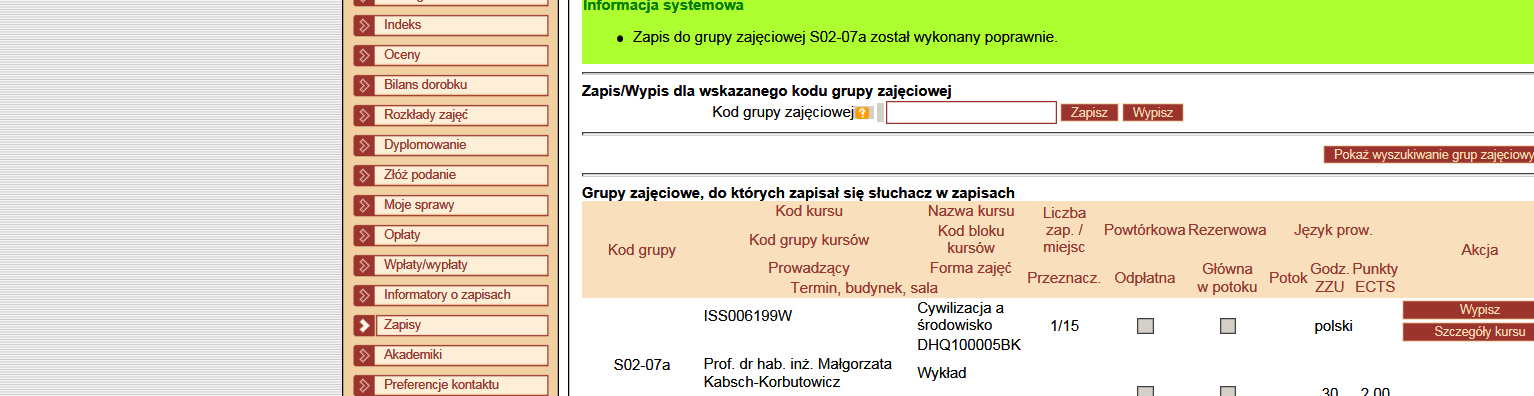Click the arrow icon beside Akademiki

coord(364,355)
